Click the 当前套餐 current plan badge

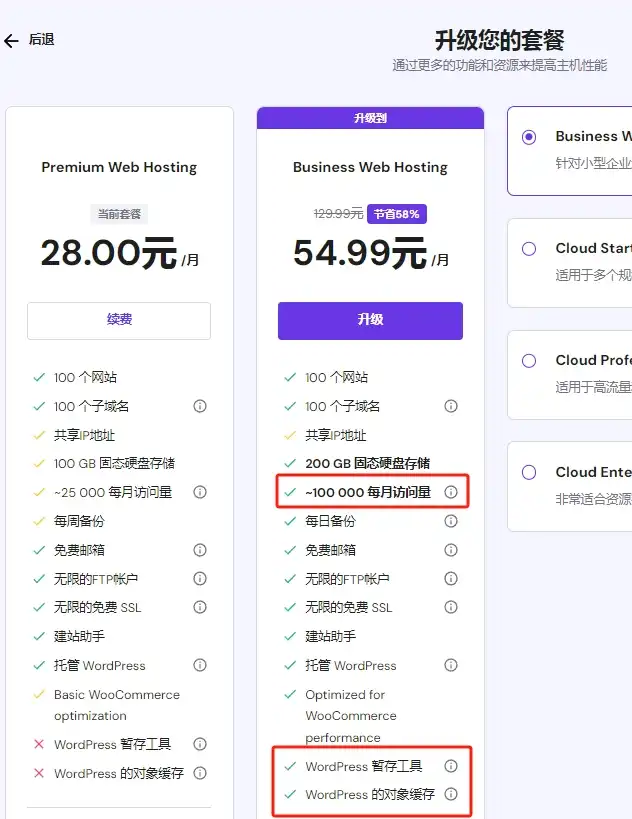119,214
